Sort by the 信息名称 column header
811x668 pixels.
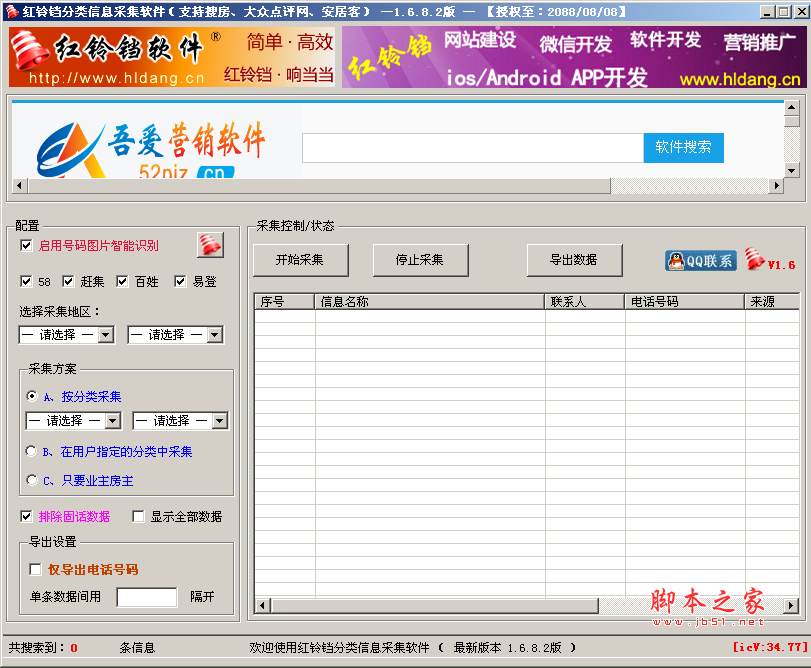click(x=430, y=301)
